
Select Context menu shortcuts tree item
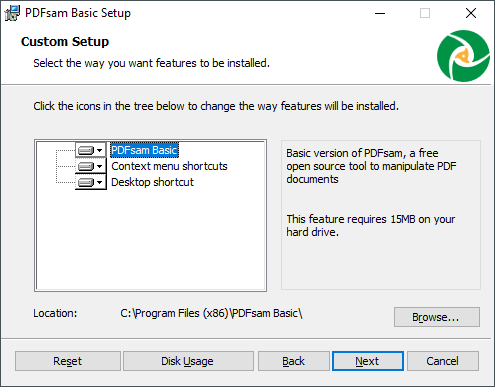[169, 166]
